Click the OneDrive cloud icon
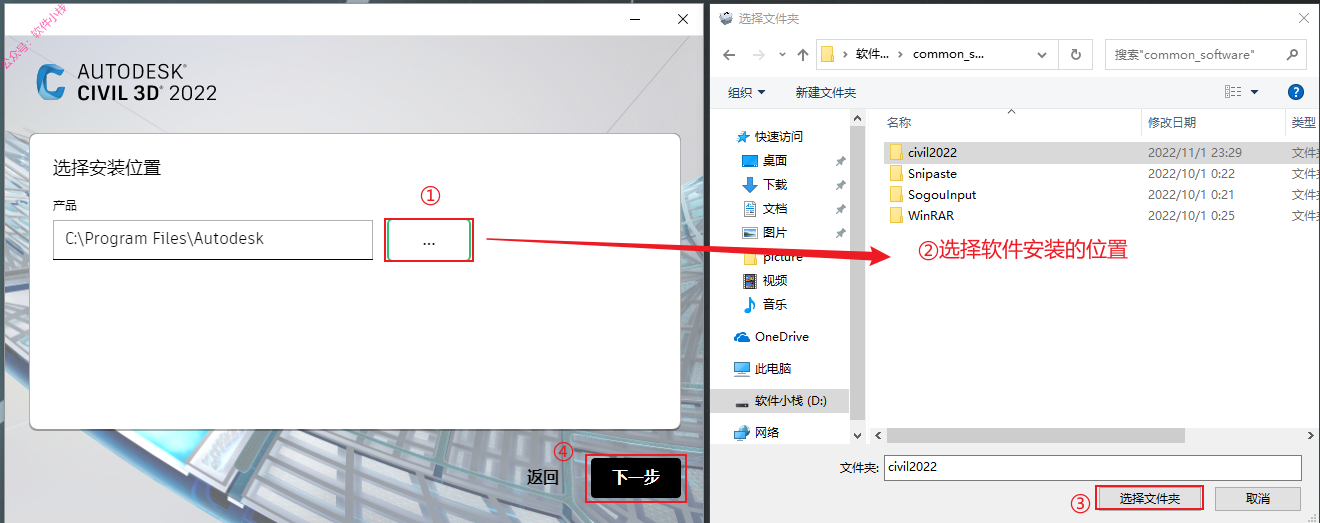 click(742, 337)
